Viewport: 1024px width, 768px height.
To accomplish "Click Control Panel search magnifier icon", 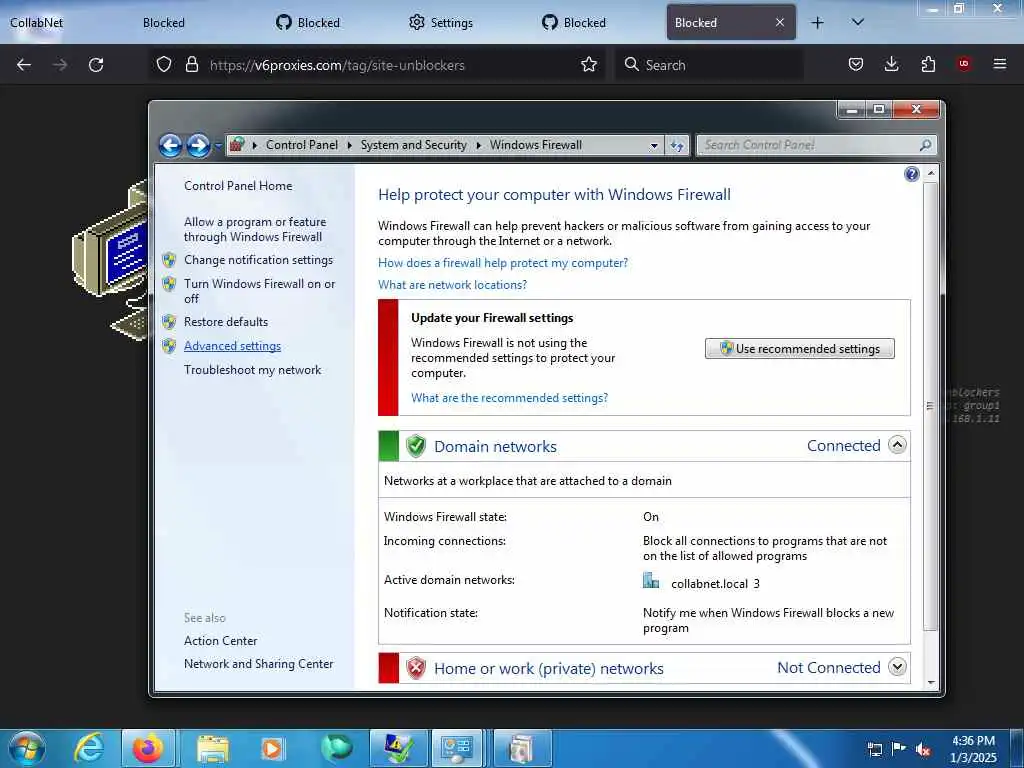I will (925, 145).
